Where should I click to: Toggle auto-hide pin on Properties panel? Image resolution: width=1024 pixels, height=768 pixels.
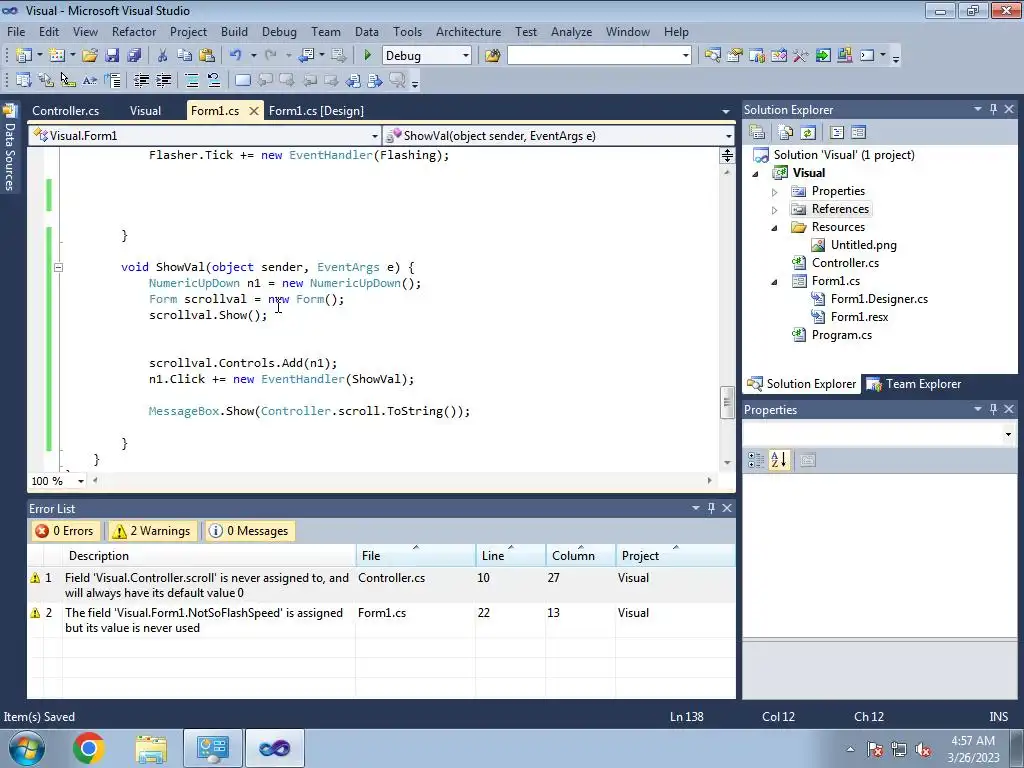[993, 409]
